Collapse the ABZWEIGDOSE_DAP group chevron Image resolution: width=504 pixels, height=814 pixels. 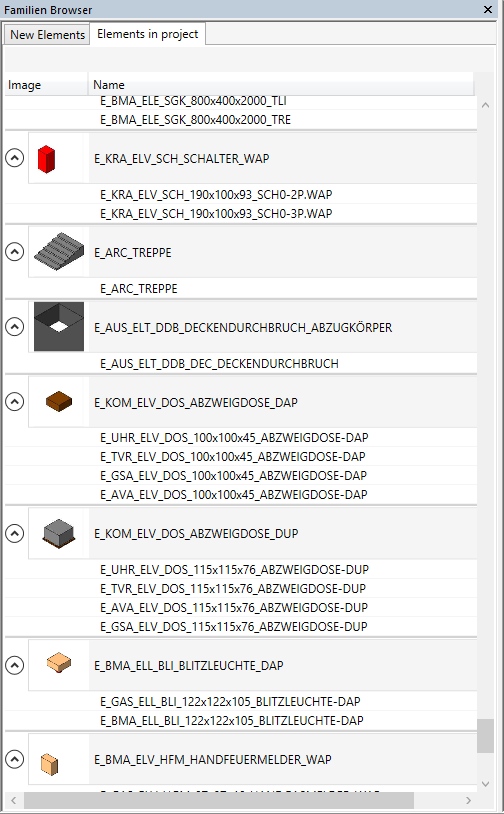click(x=15, y=401)
